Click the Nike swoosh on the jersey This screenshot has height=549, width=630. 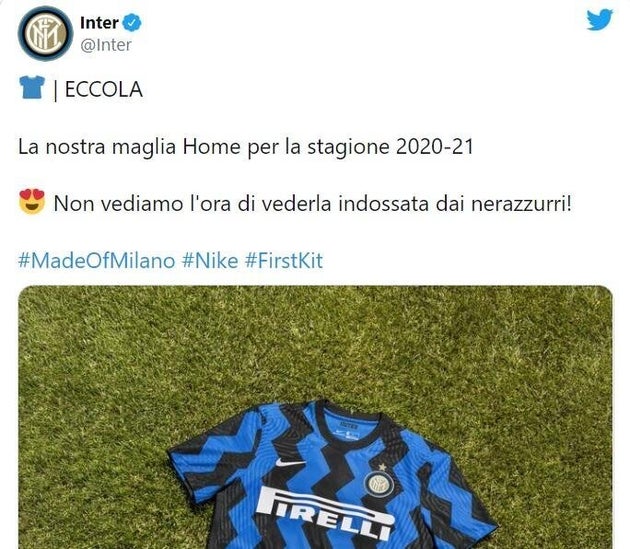click(x=289, y=463)
